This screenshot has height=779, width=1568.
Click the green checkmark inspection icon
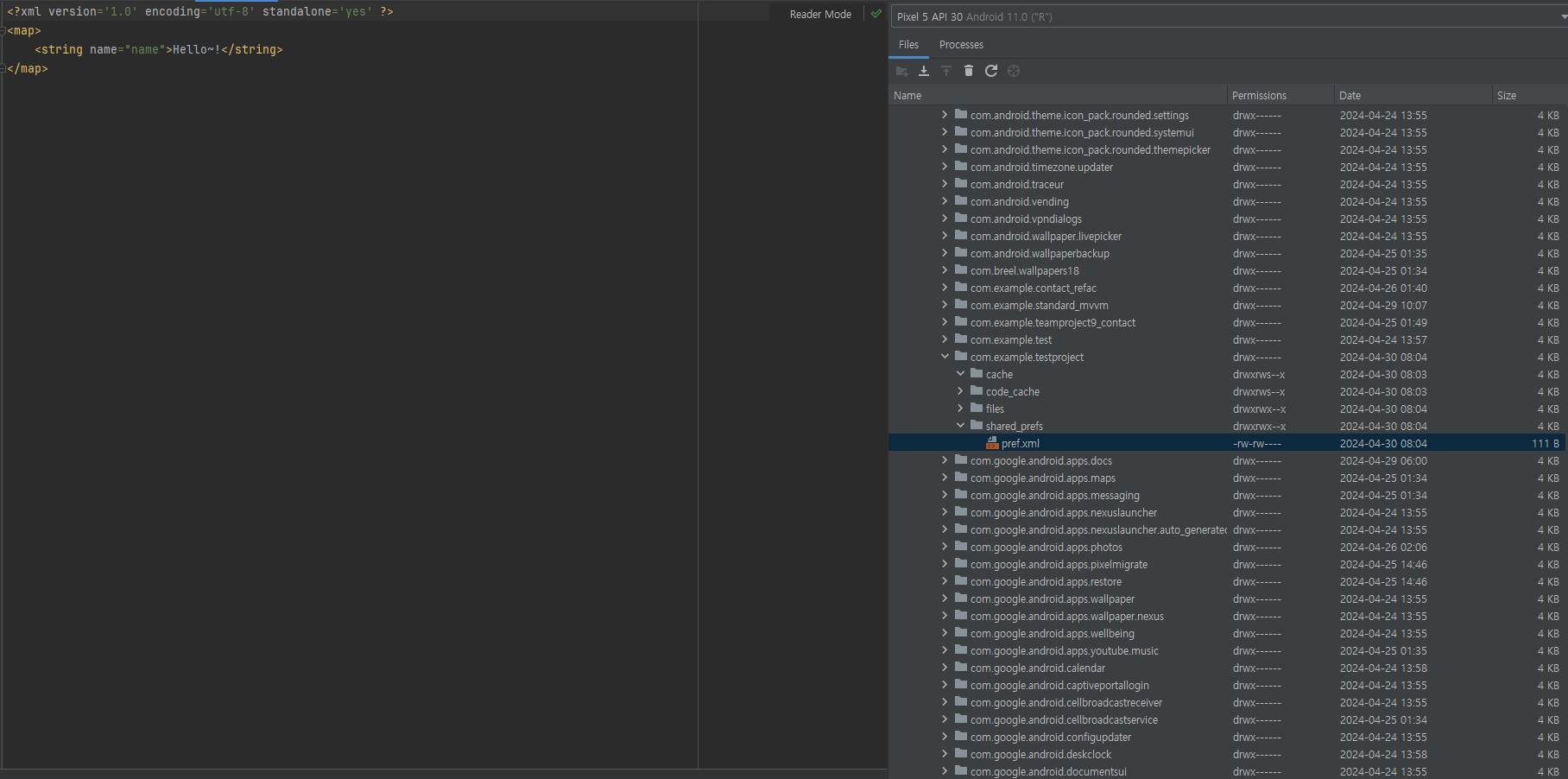[x=876, y=14]
